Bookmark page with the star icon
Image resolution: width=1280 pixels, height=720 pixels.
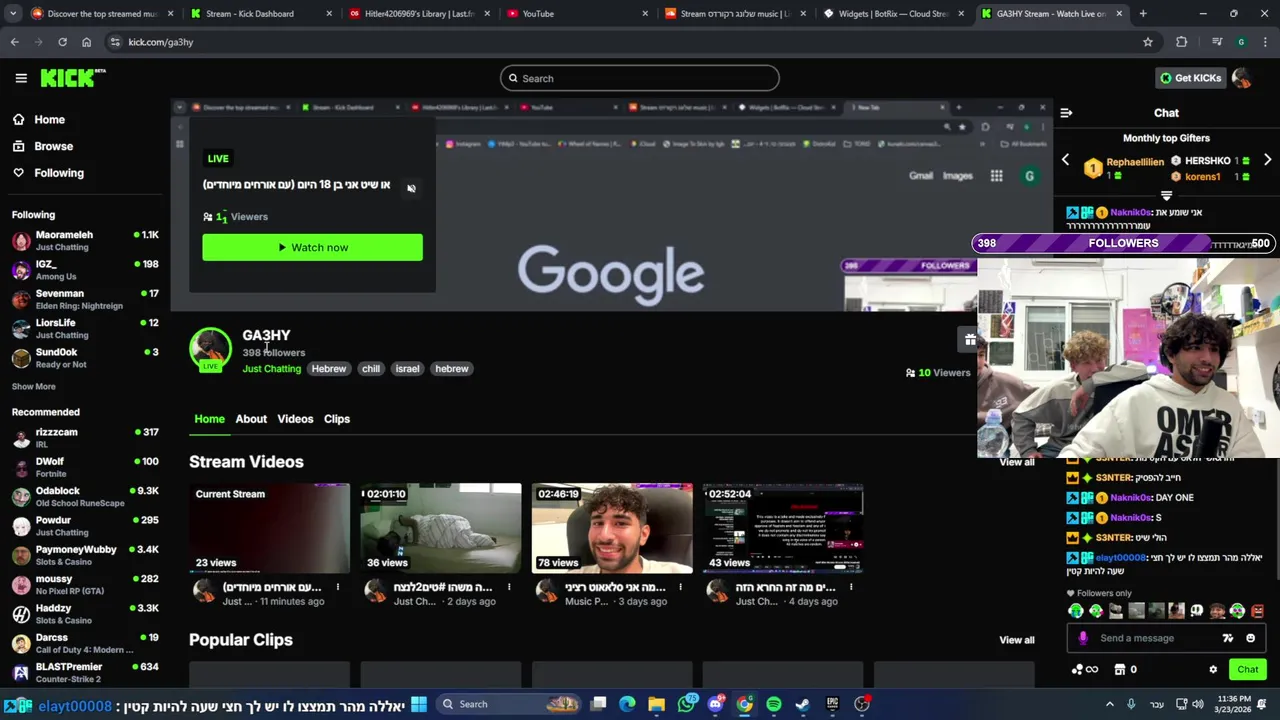pyautogui.click(x=1148, y=42)
